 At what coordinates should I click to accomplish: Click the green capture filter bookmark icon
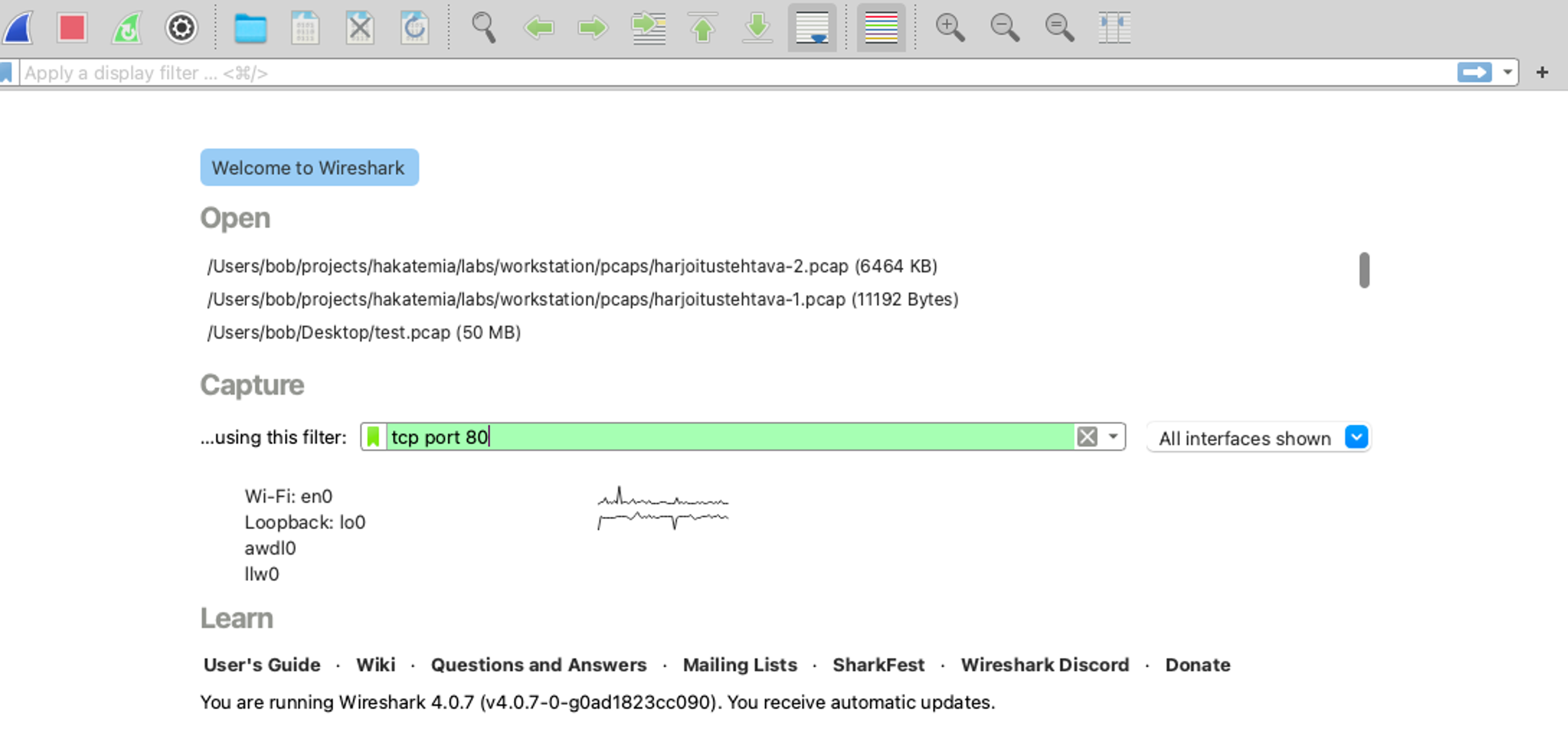(374, 437)
